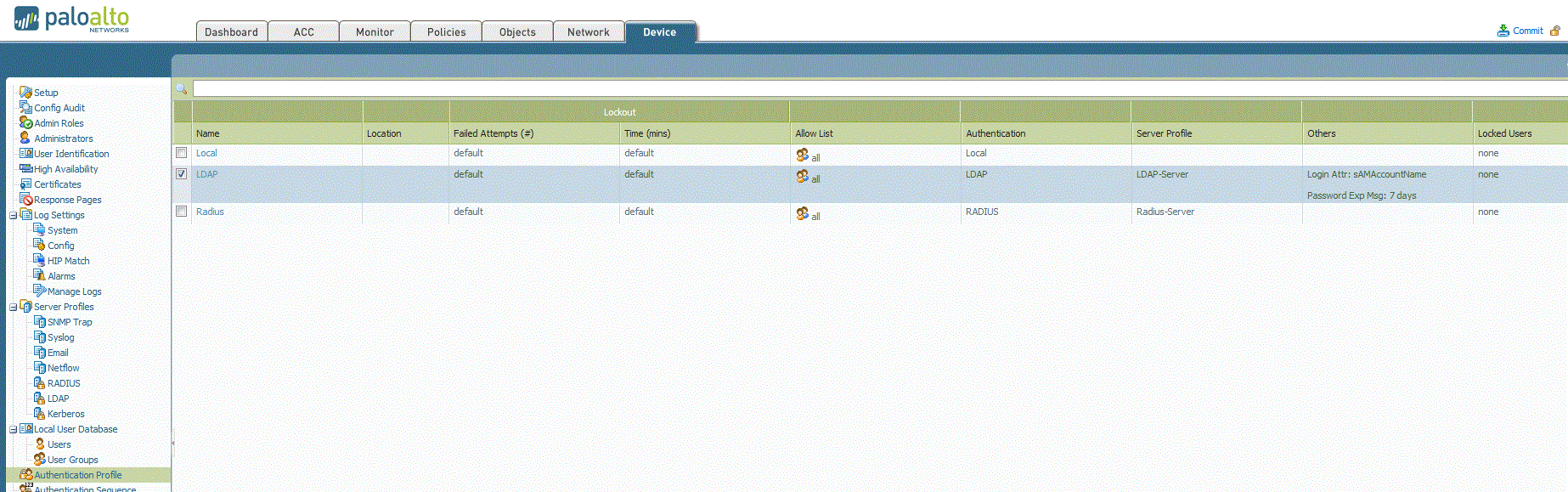Click the Certificates icon
The width and height of the screenshot is (1568, 492).
[25, 184]
